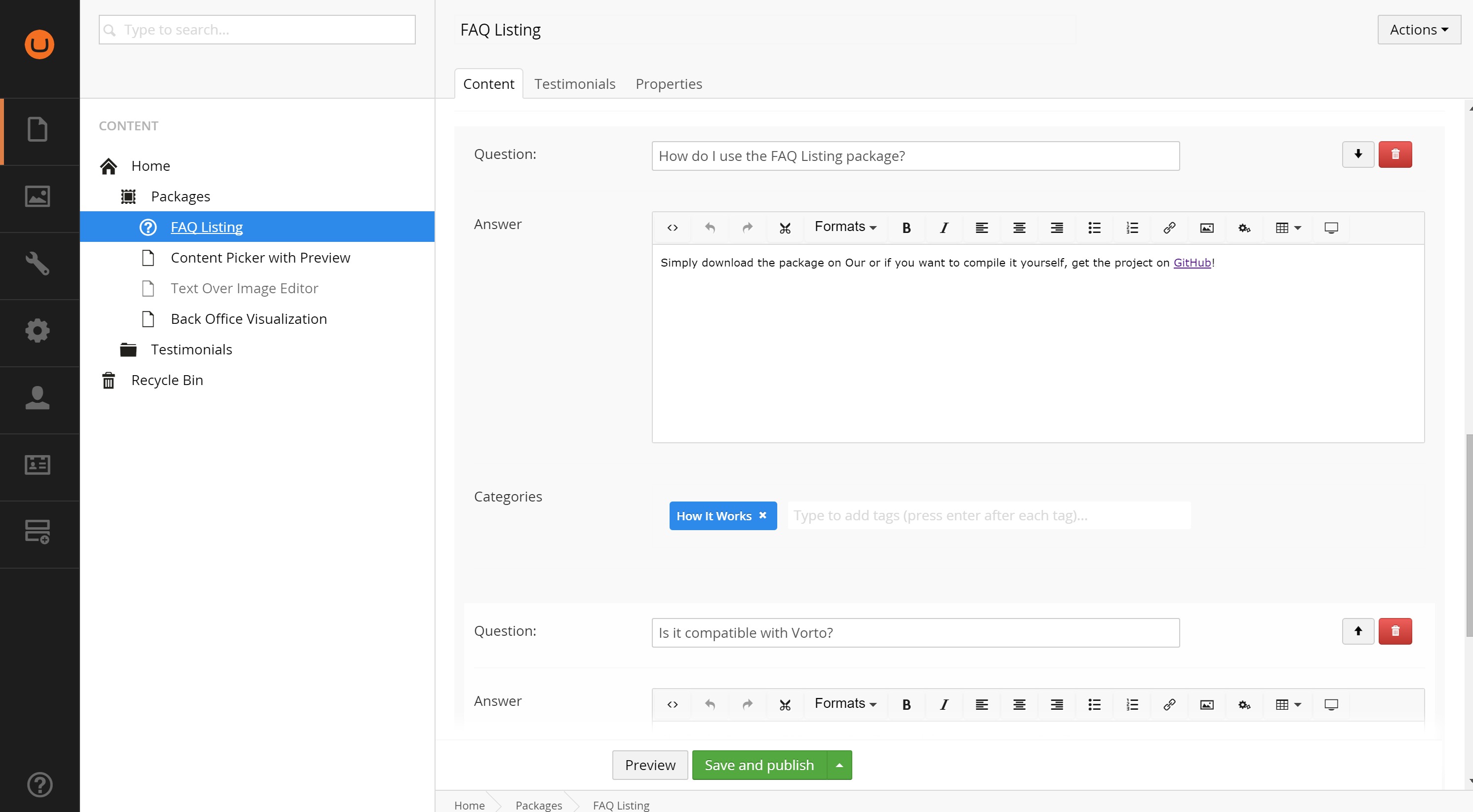Open the Users section in sidebar
The width and height of the screenshot is (1473, 812).
pyautogui.click(x=38, y=398)
